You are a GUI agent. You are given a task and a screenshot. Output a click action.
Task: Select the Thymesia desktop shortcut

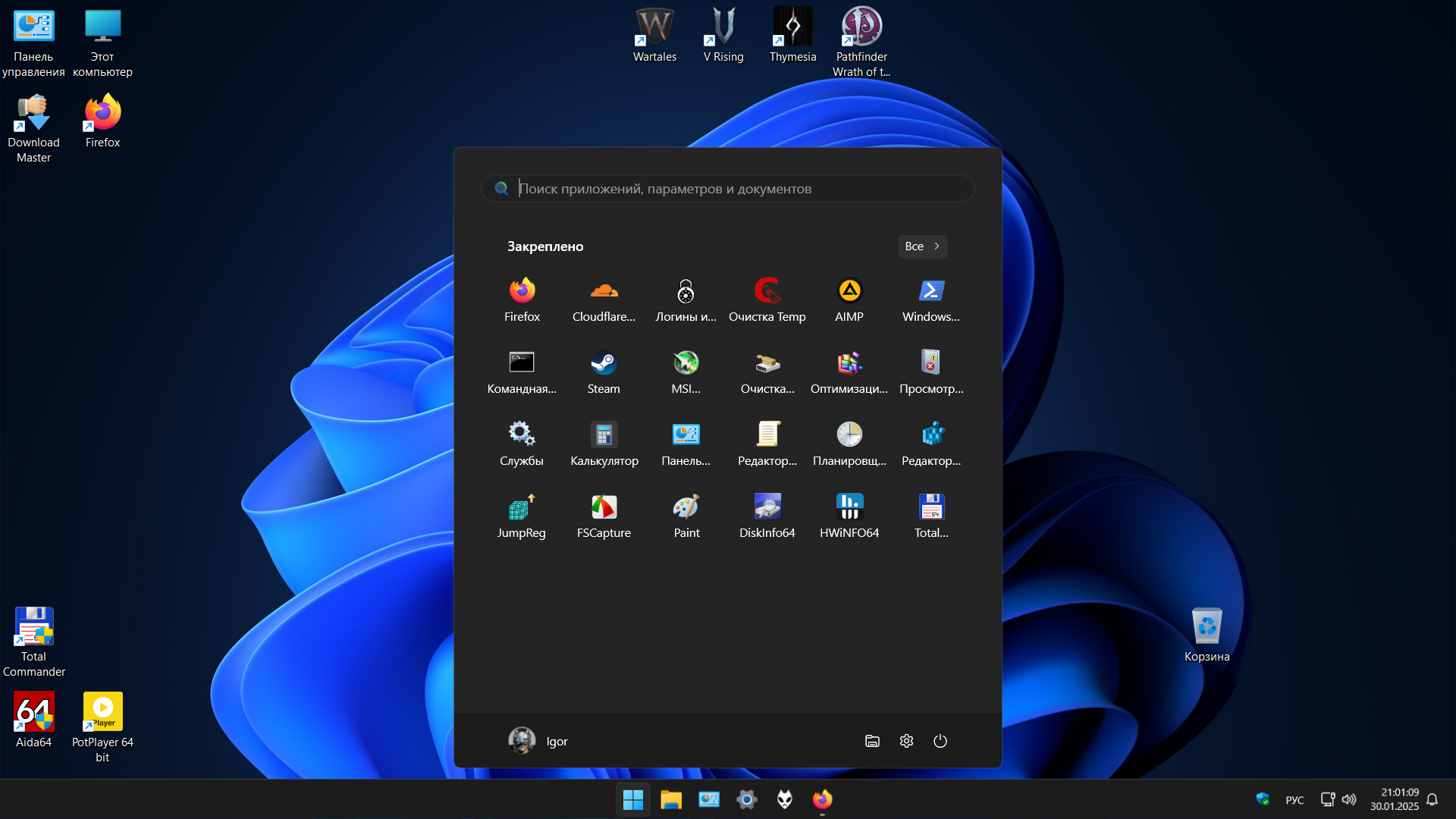click(x=792, y=36)
